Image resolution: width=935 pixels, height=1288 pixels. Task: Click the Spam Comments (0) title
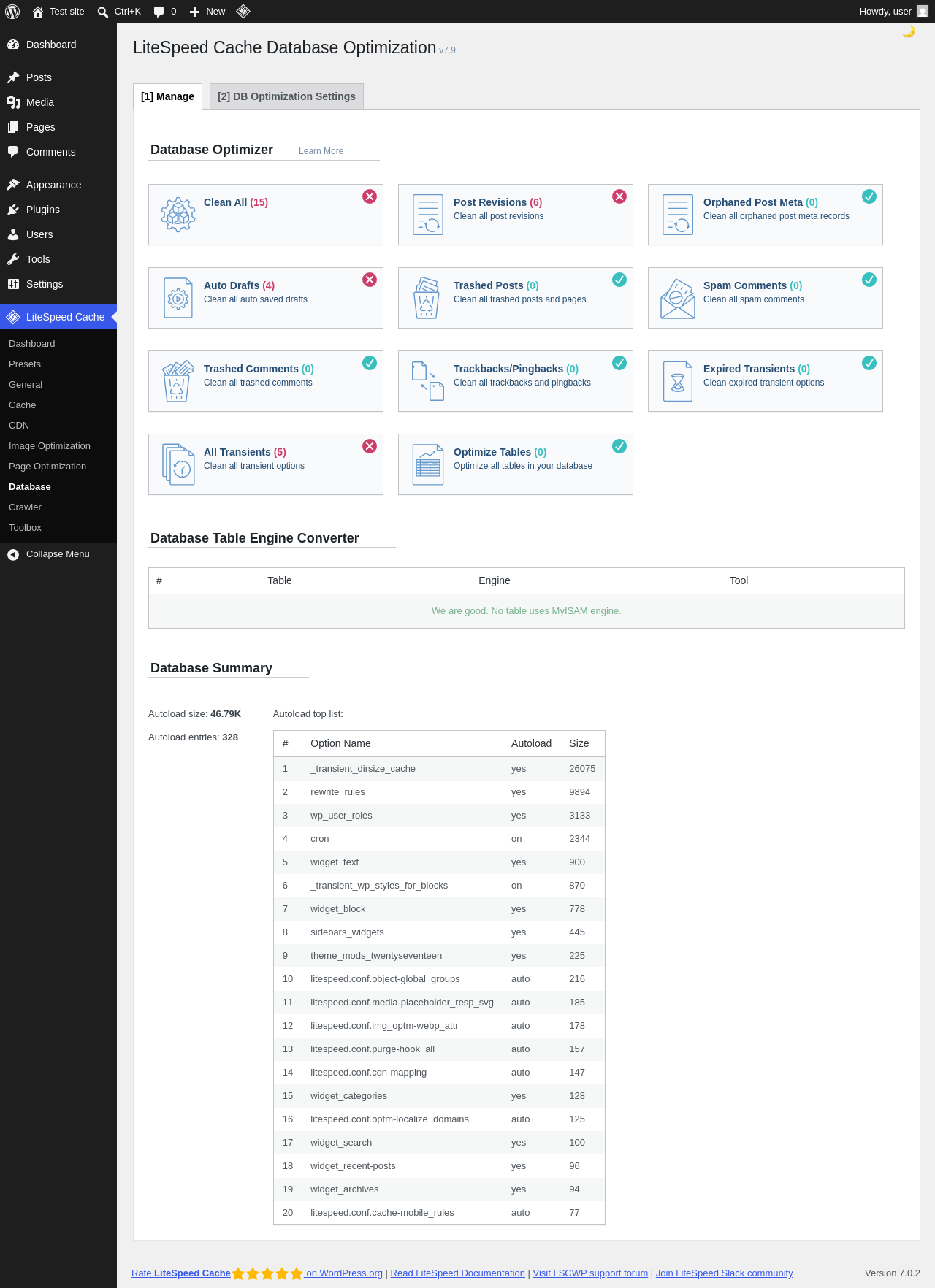tap(752, 285)
